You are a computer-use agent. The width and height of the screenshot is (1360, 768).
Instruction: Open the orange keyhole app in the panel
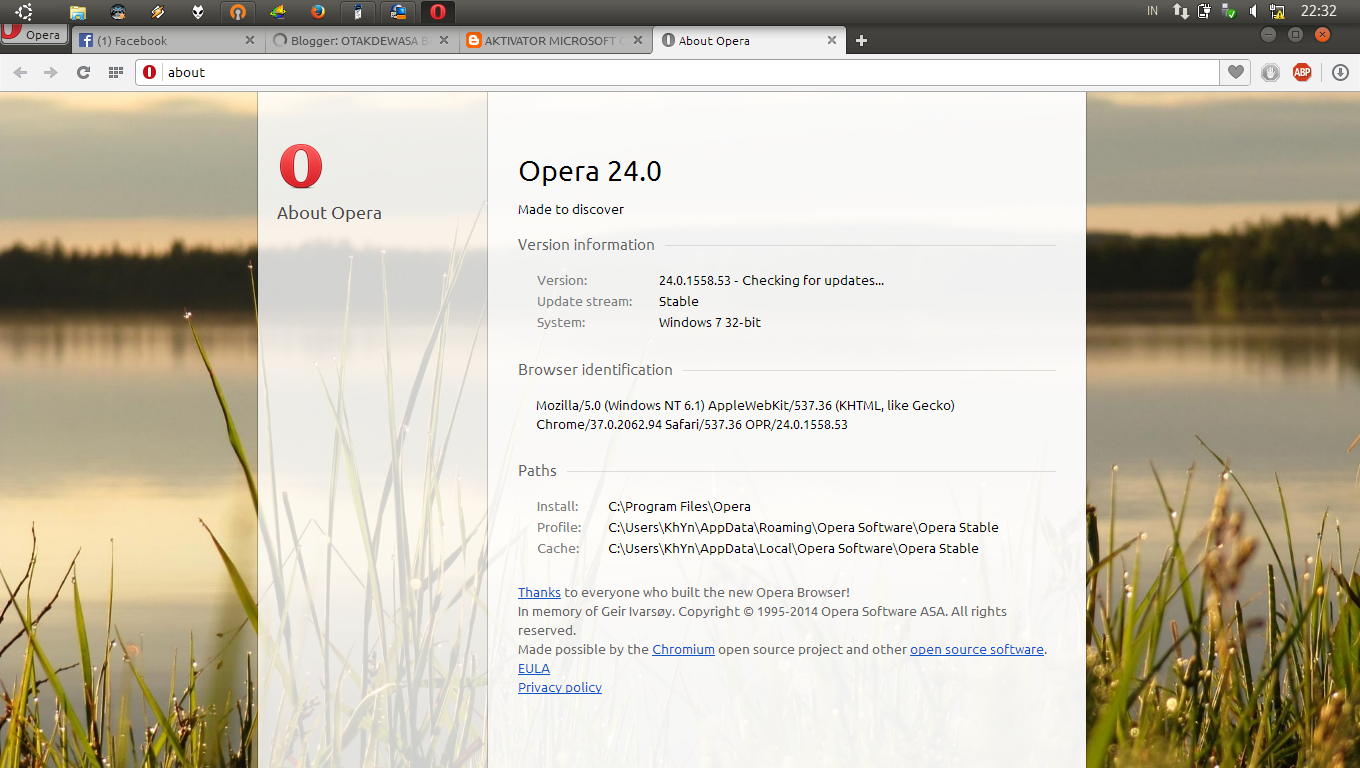[x=238, y=12]
